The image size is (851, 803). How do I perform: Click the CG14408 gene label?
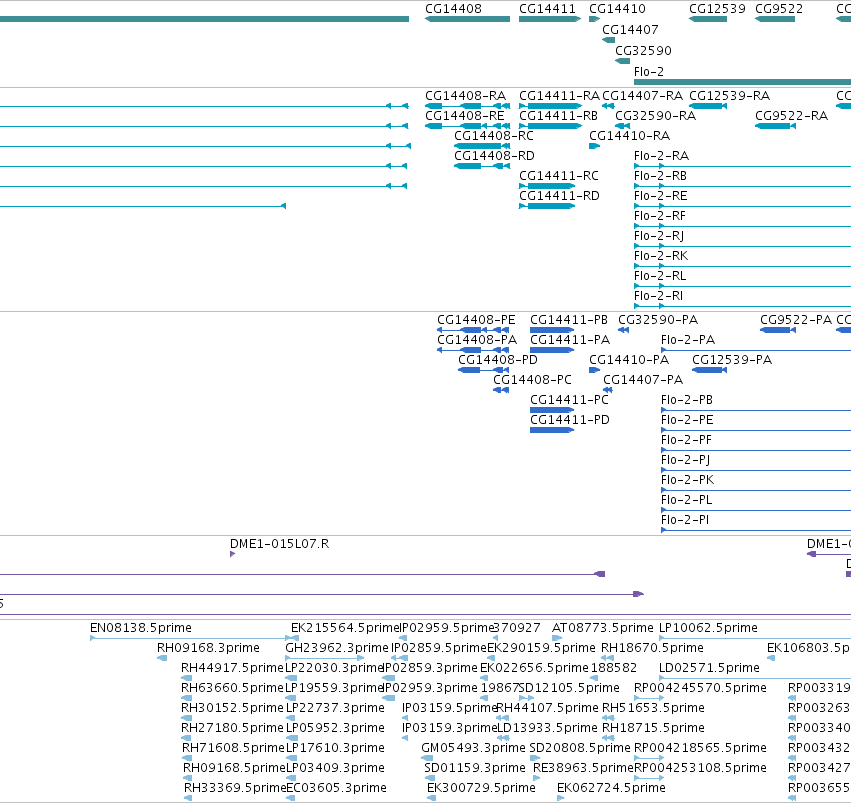[x=453, y=9]
